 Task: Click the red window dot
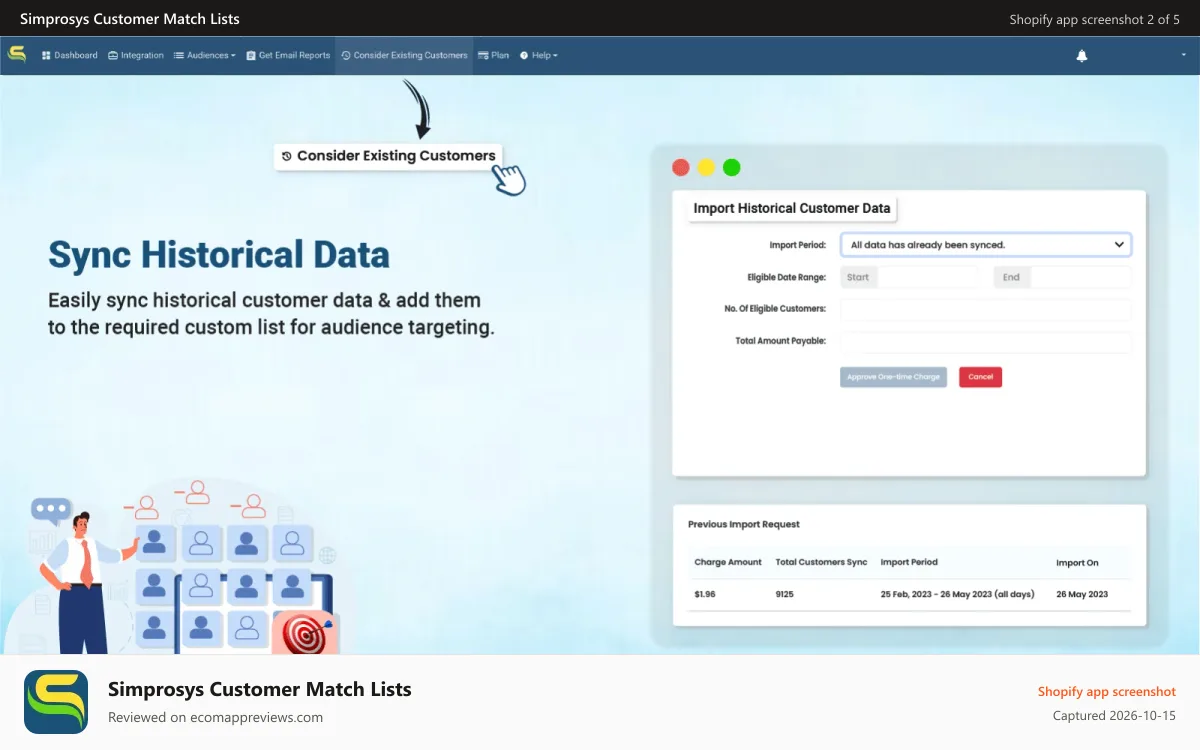pyautogui.click(x=681, y=168)
